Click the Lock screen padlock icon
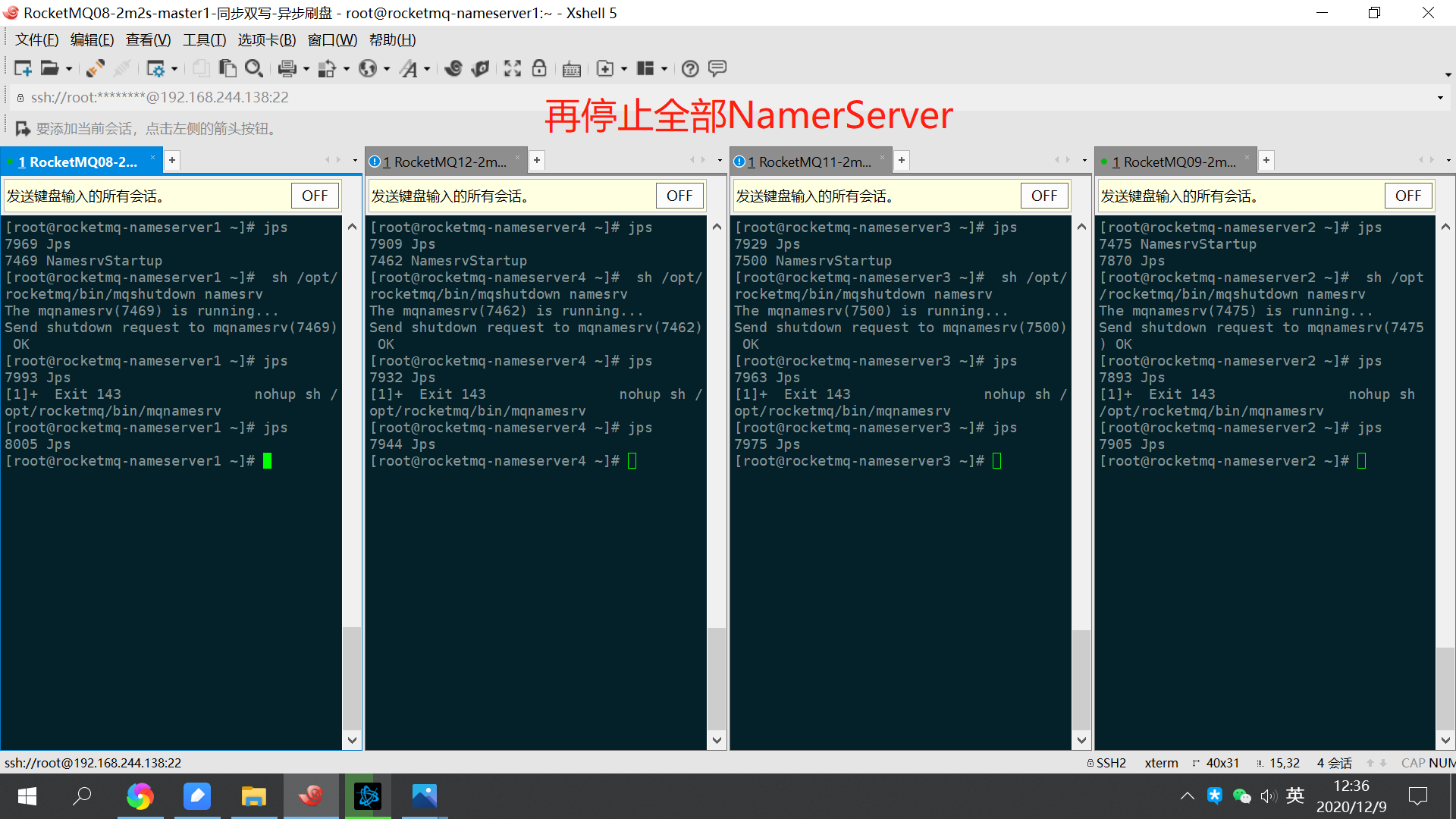The width and height of the screenshot is (1456, 819). (539, 68)
